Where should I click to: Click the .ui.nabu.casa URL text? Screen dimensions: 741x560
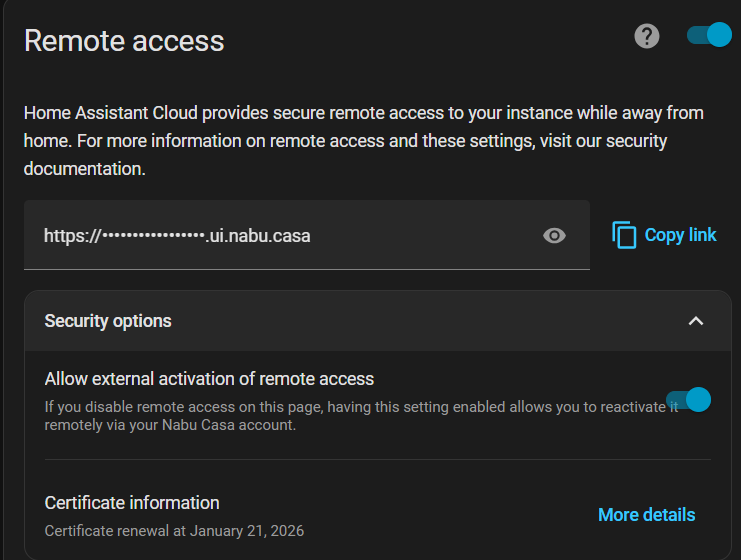[x=258, y=236]
